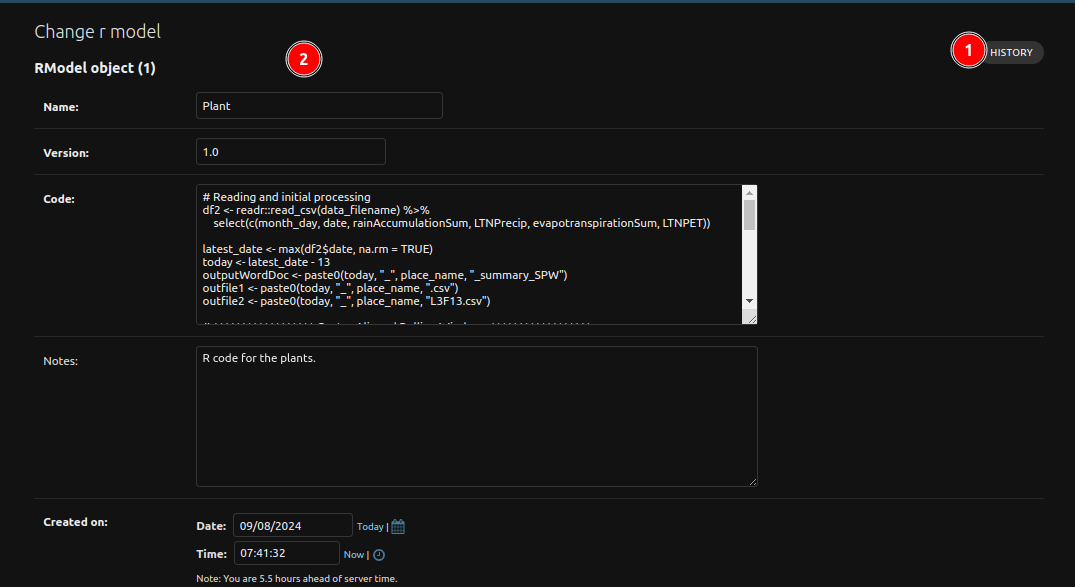Click the Code box scroll-up arrow
This screenshot has width=1075, height=587.
(749, 192)
